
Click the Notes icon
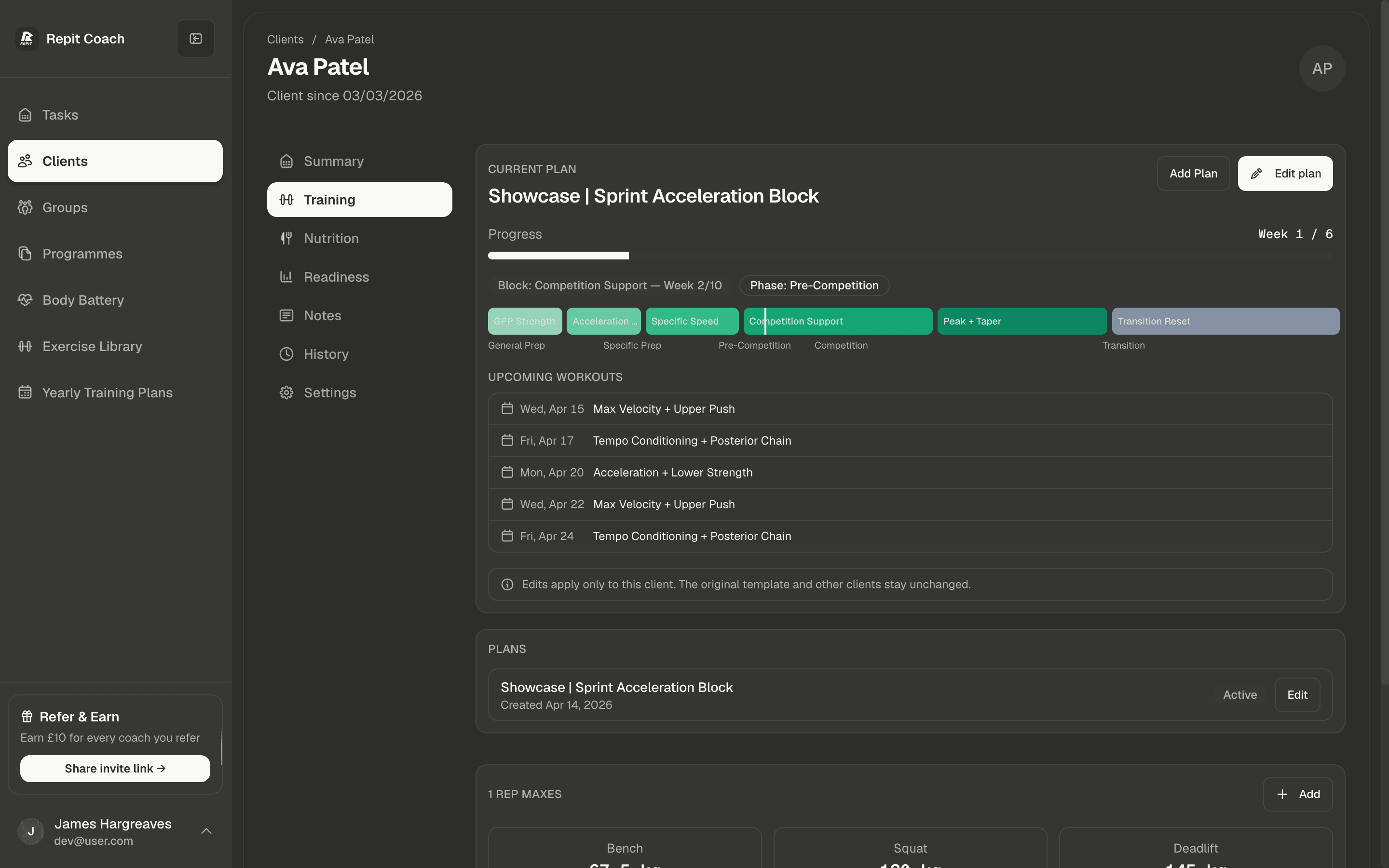[x=286, y=315]
